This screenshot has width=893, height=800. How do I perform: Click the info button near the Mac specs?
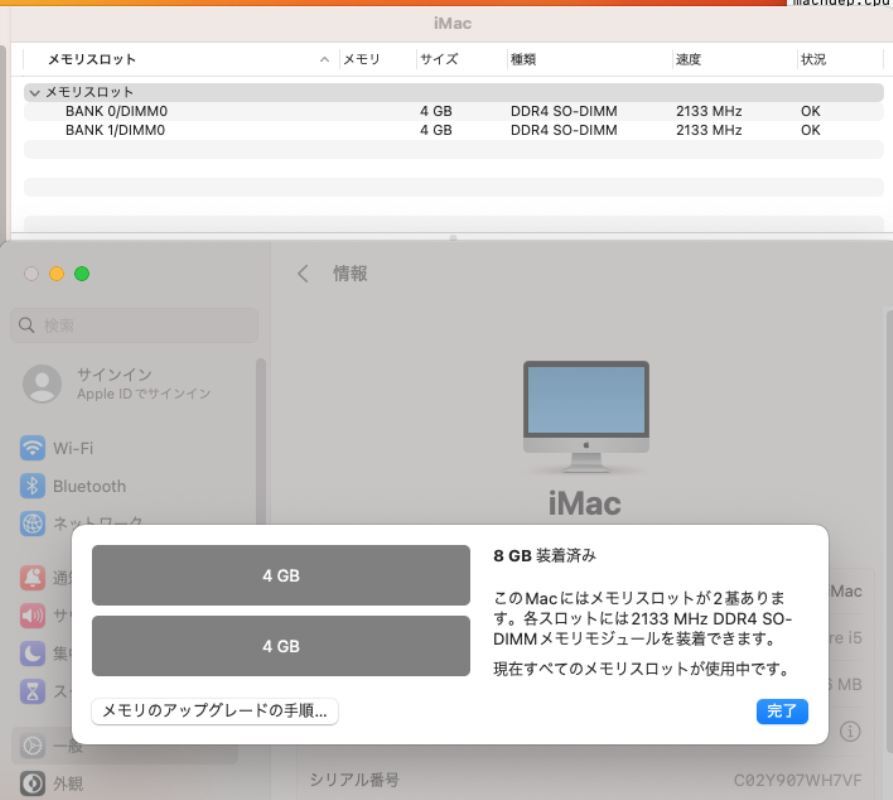[x=849, y=731]
